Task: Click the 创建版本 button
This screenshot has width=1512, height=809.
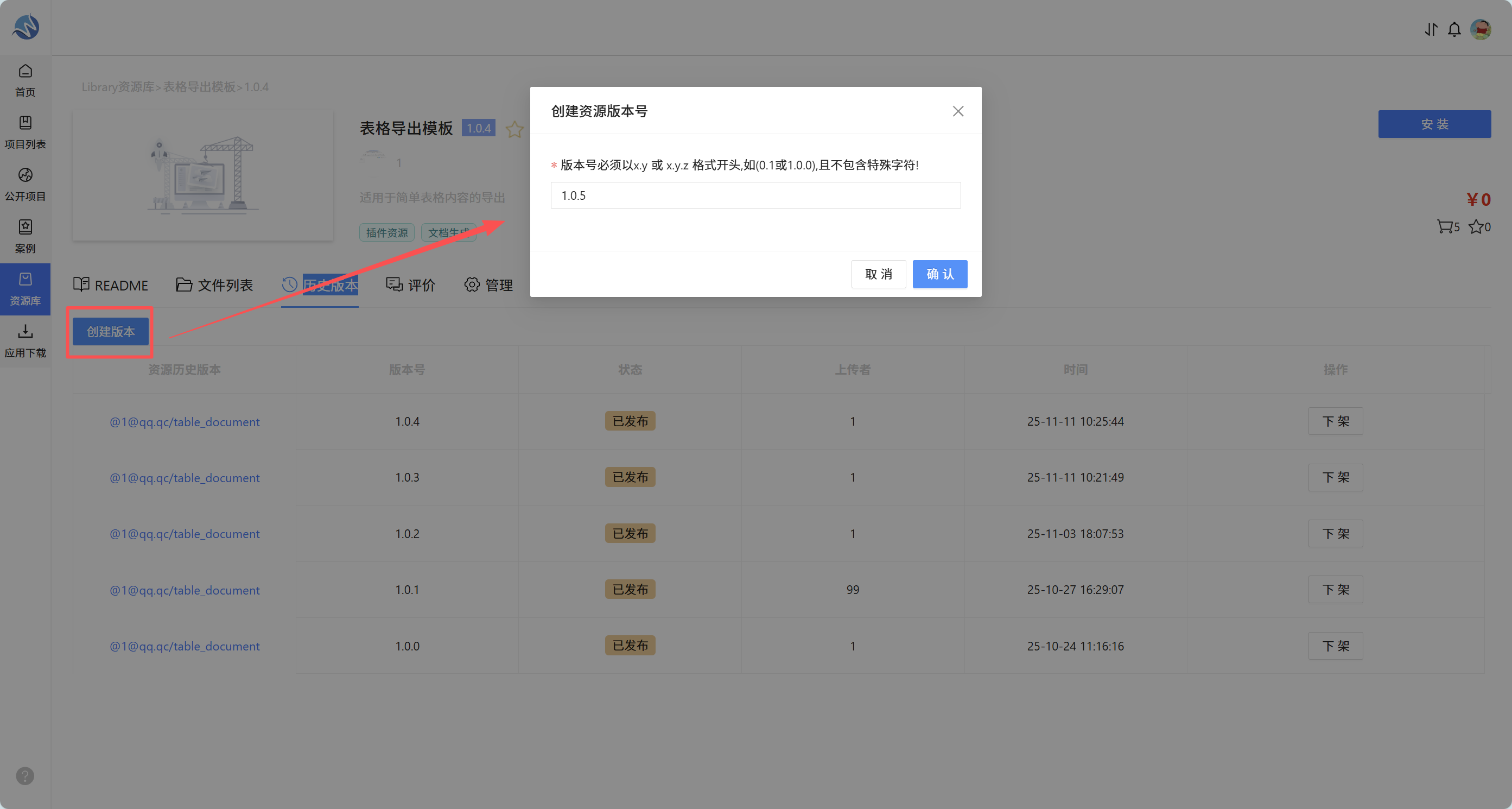Action: point(110,332)
